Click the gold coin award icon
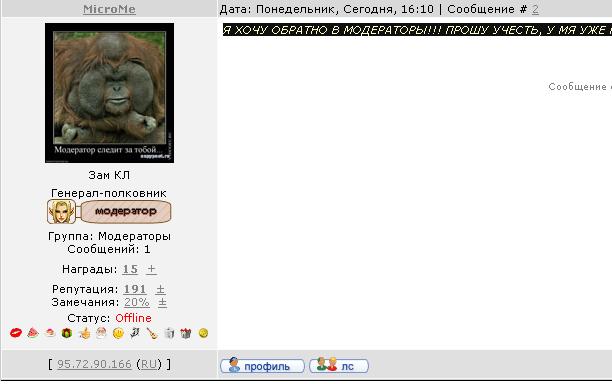The height and width of the screenshot is (384, 612). point(203,333)
